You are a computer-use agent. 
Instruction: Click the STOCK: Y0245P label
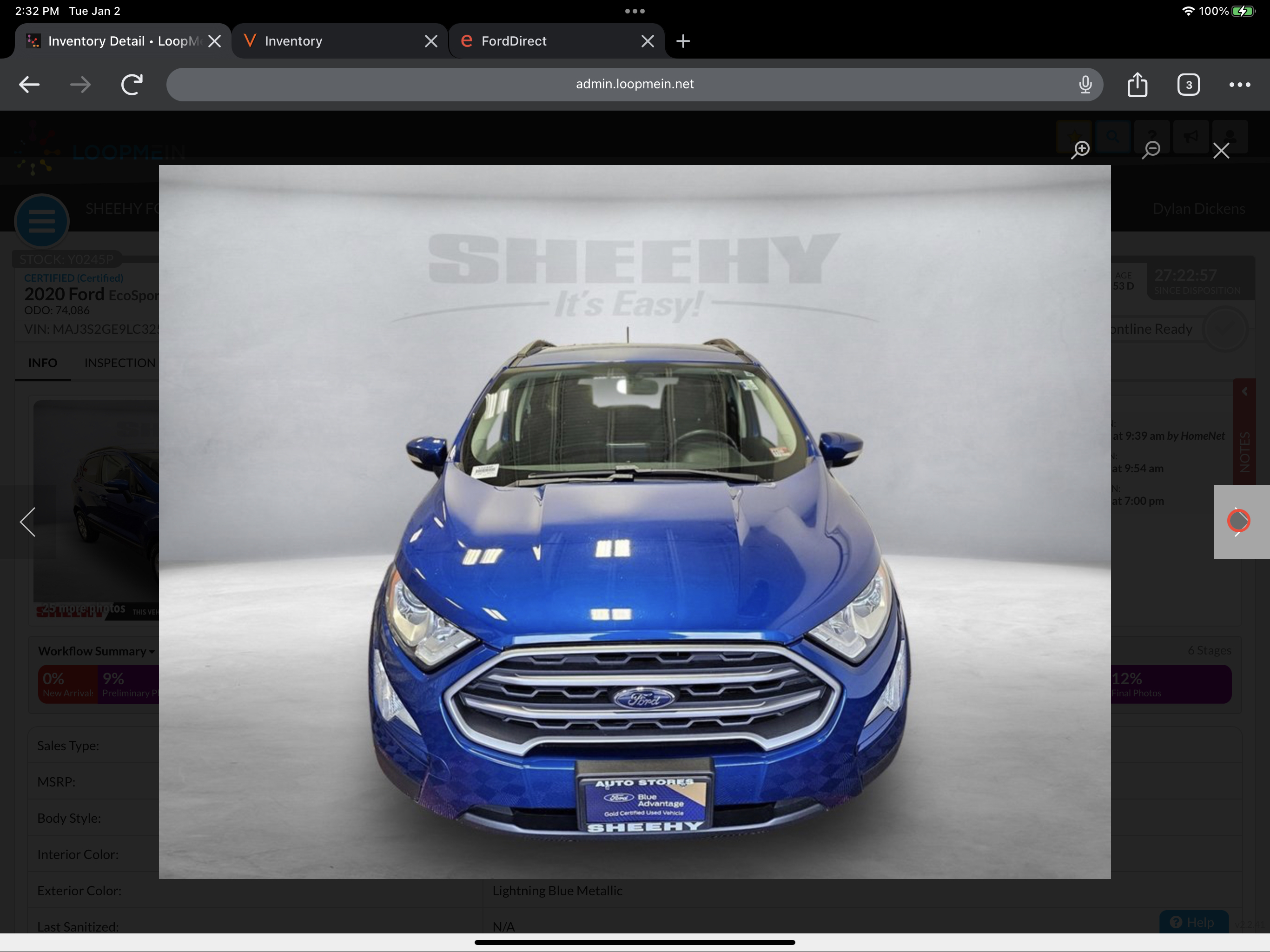(x=66, y=259)
